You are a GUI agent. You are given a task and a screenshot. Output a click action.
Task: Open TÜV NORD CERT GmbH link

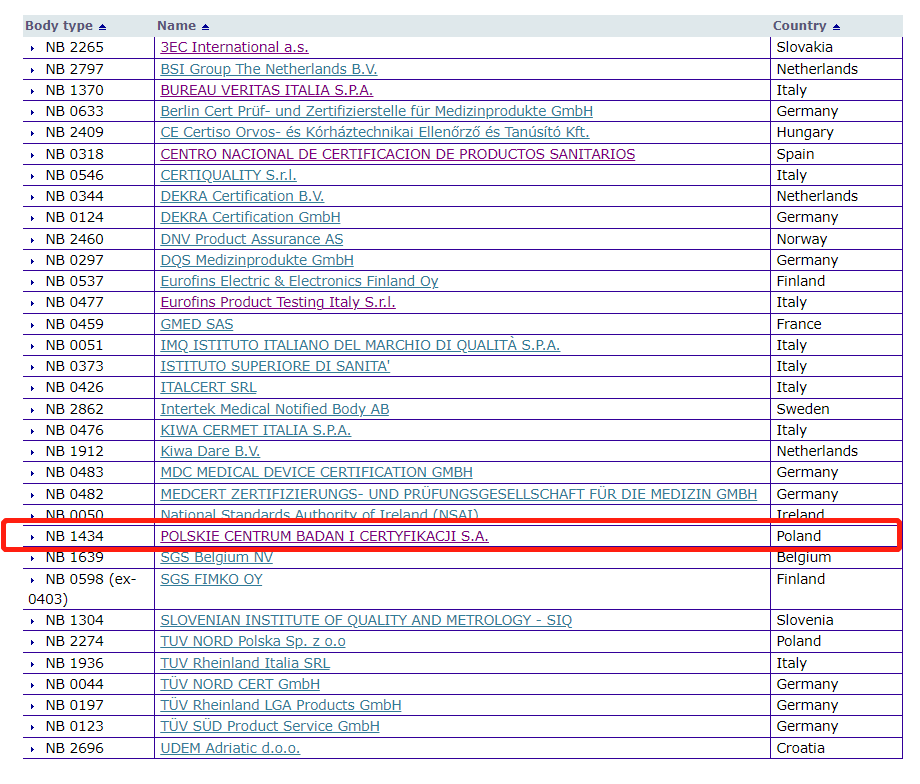[x=240, y=684]
